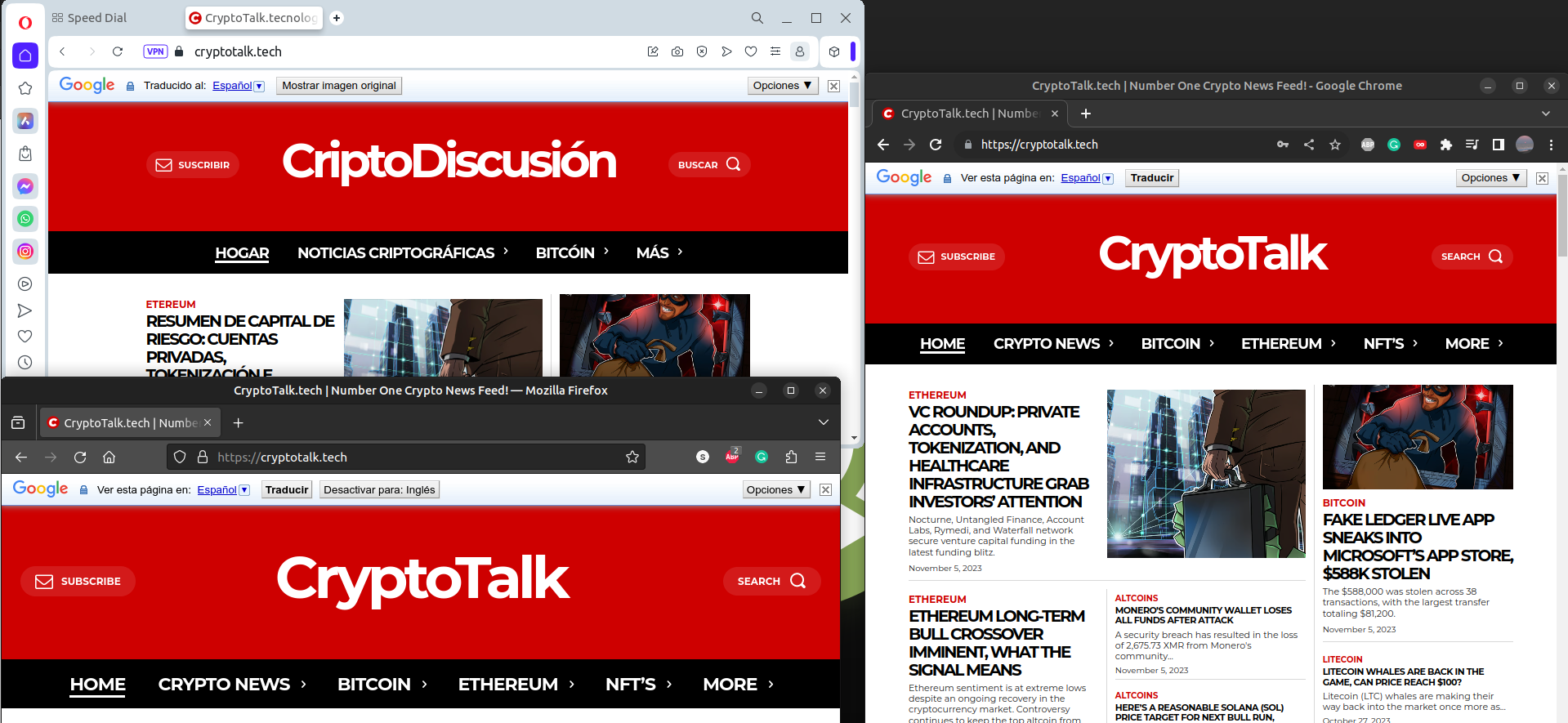Open Opciones dropdown in Firefox translate bar
1568x723 pixels.
point(776,490)
